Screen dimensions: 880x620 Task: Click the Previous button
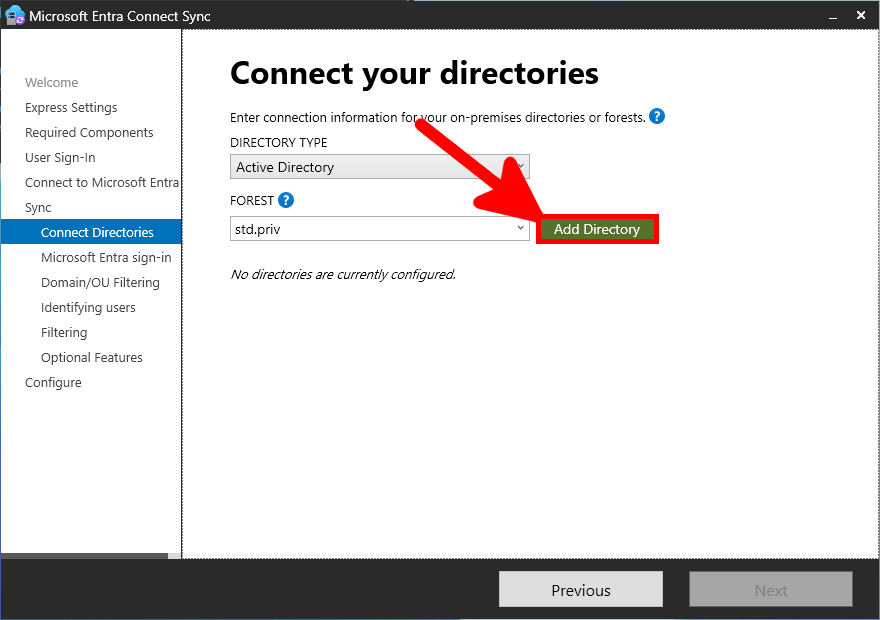580,589
